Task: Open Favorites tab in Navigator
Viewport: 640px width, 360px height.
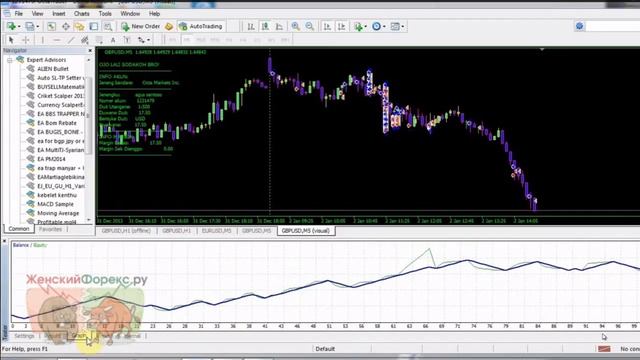Action: coord(50,229)
